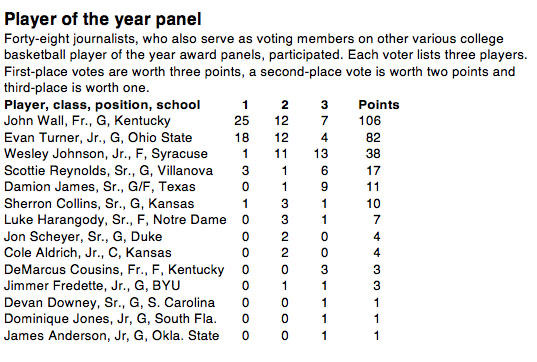537x362 pixels.
Task: Select the John Wall, Kentucky row
Action: pyautogui.click(x=192, y=121)
